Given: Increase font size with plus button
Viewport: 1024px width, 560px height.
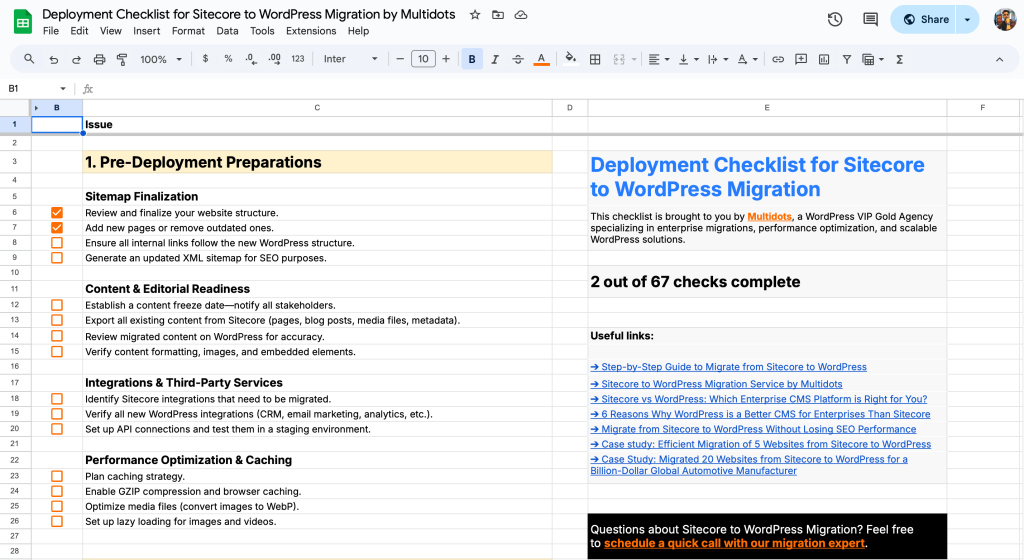Looking at the screenshot, I should click(x=446, y=59).
